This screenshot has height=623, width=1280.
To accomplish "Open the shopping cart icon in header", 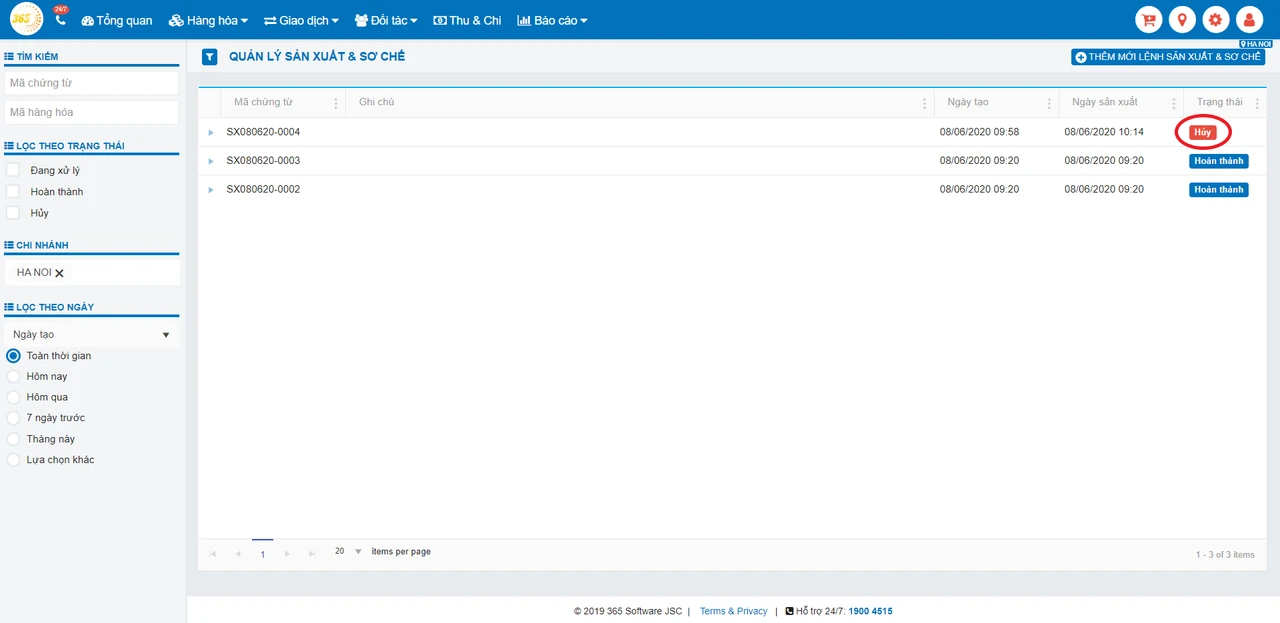I will tap(1150, 19).
